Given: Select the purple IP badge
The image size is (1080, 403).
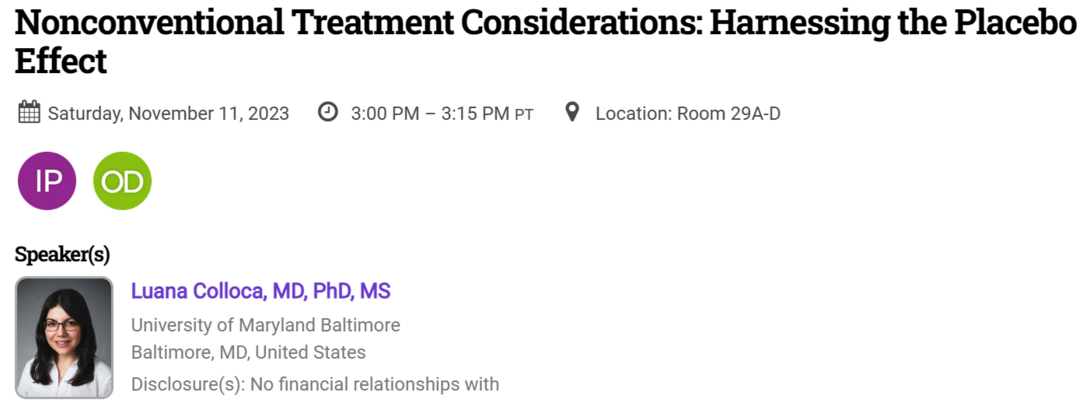Looking at the screenshot, I should point(47,181).
